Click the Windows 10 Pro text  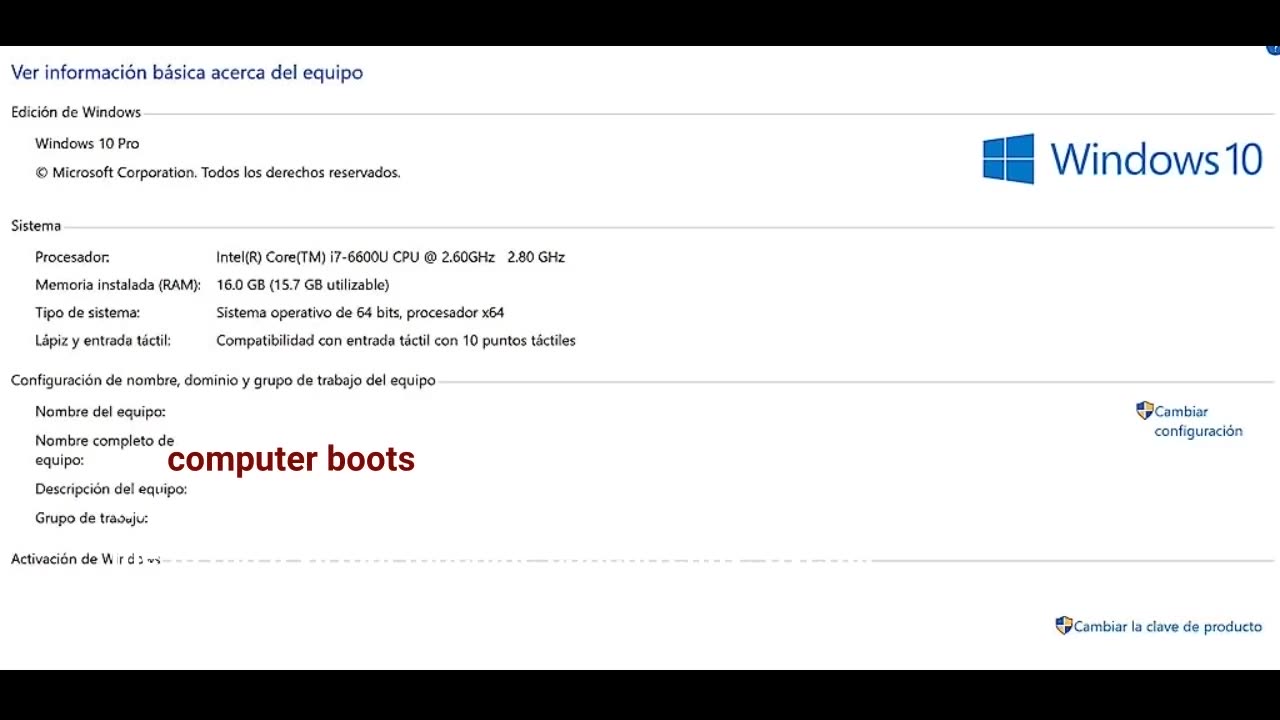[x=87, y=143]
